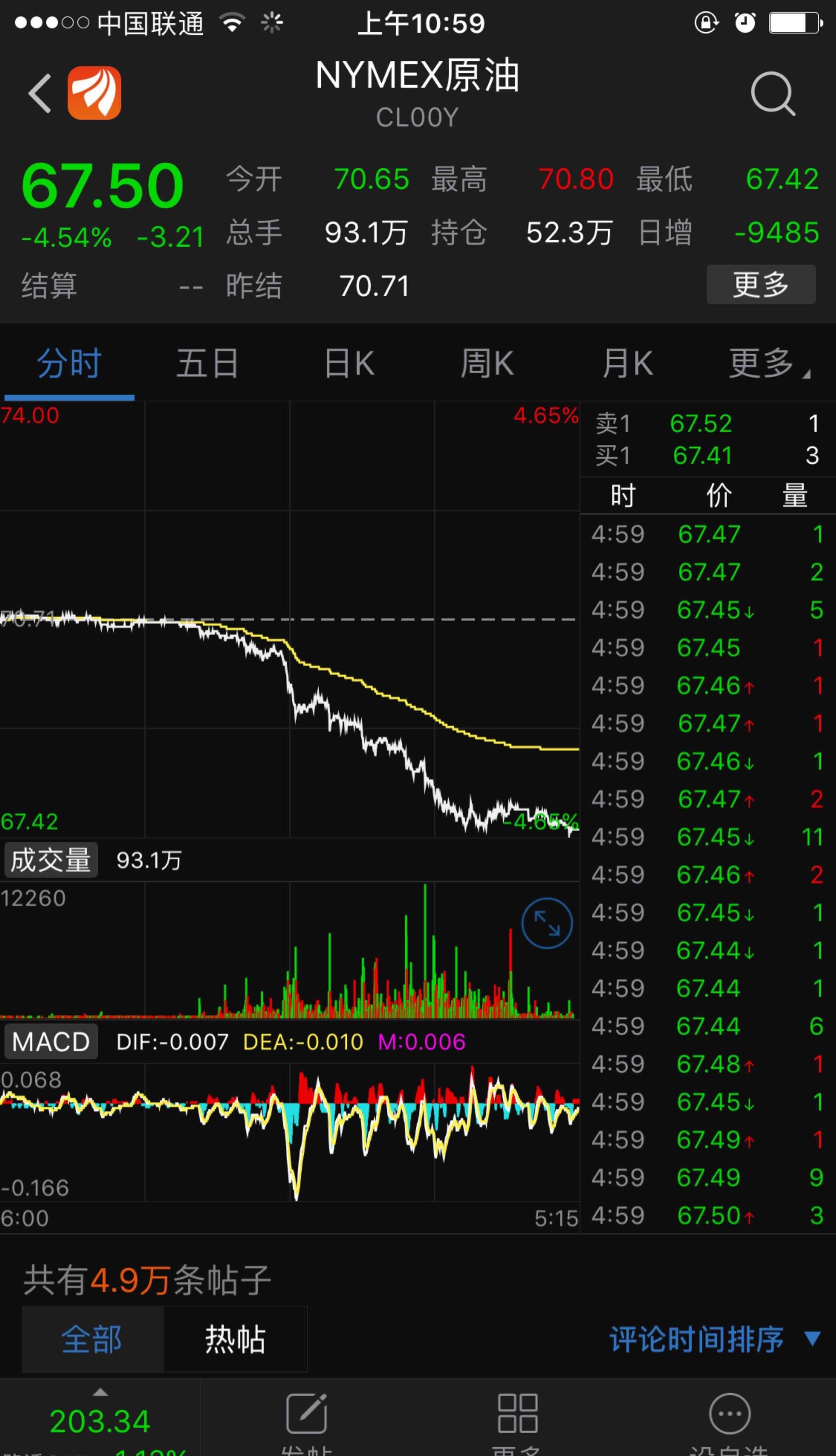Tap the 日增 value -9485
The width and height of the screenshot is (836, 1456).
pos(777,232)
